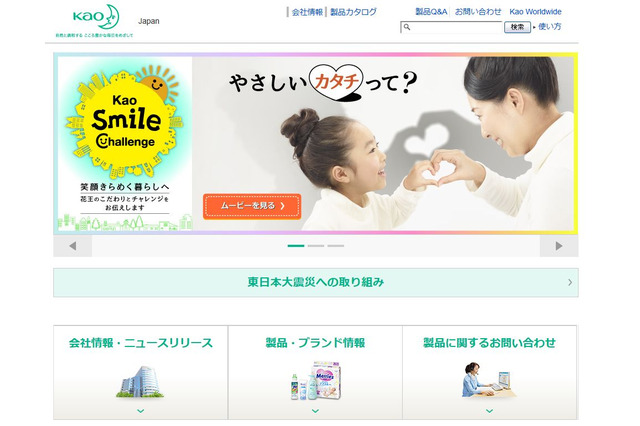The width and height of the screenshot is (640, 426).
Task: Open the 使い方 help link
Action: pos(549,27)
